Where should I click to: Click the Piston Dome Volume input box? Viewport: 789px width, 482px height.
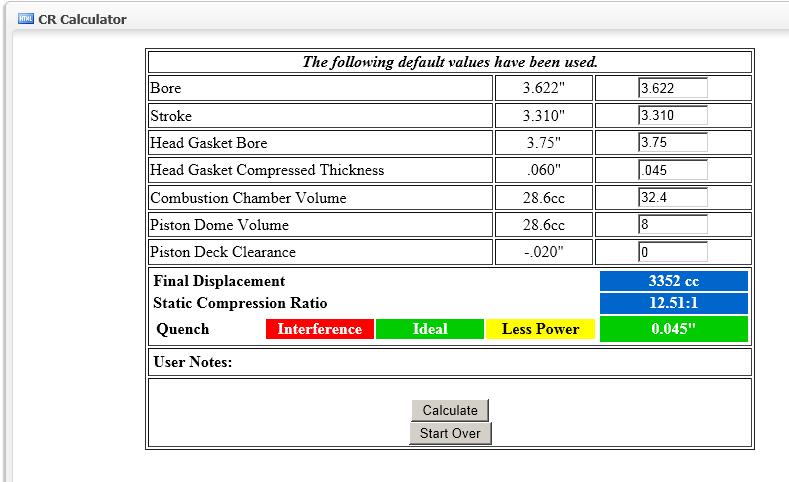click(672, 224)
